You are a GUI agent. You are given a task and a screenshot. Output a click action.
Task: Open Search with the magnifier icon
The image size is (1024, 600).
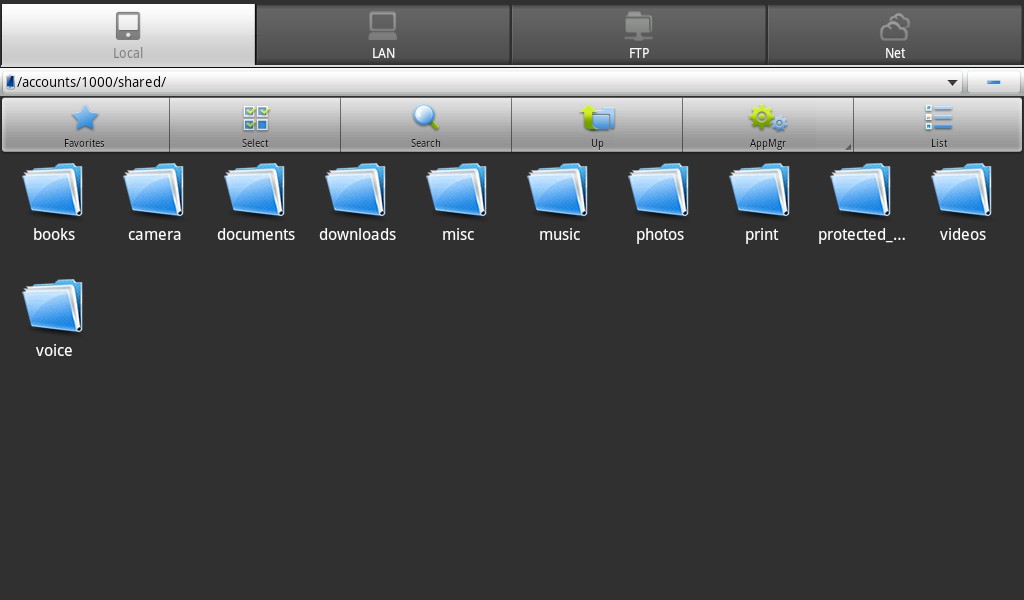[426, 124]
